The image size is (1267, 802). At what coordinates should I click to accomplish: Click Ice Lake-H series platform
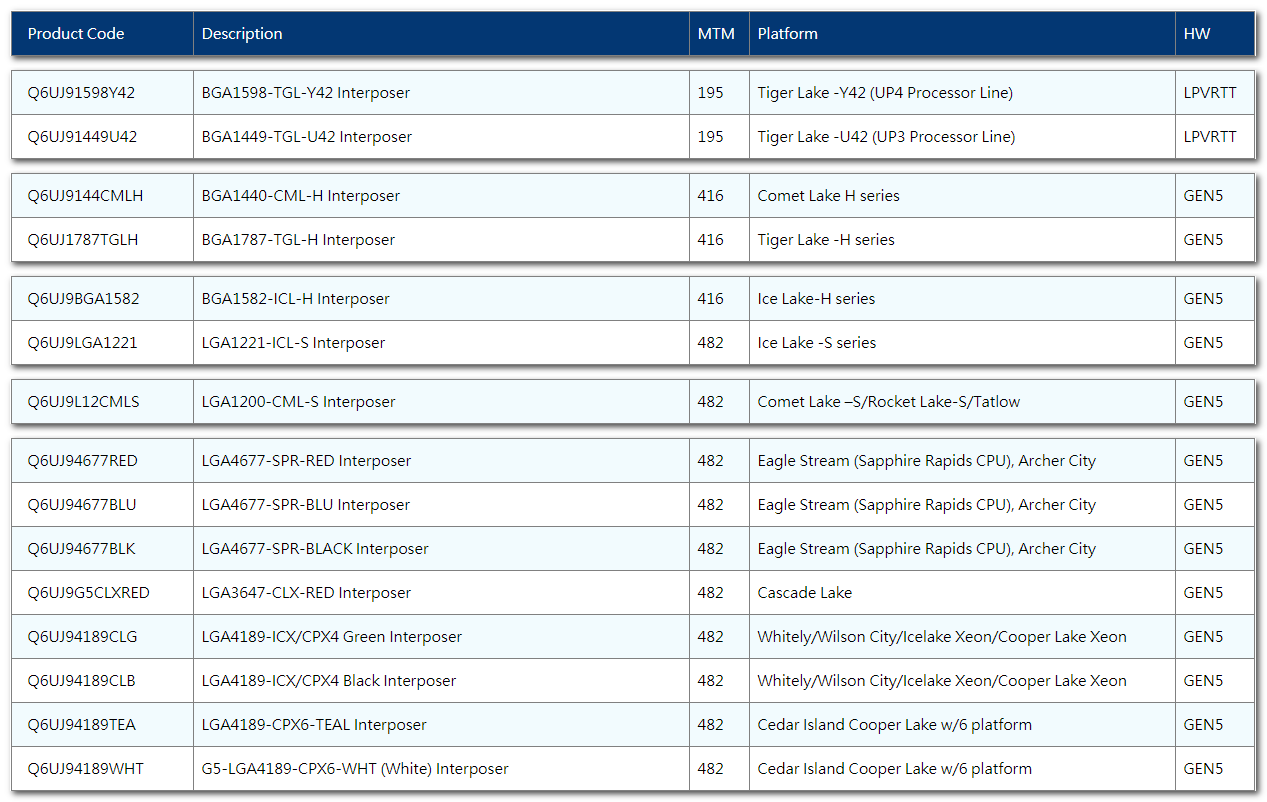[816, 299]
